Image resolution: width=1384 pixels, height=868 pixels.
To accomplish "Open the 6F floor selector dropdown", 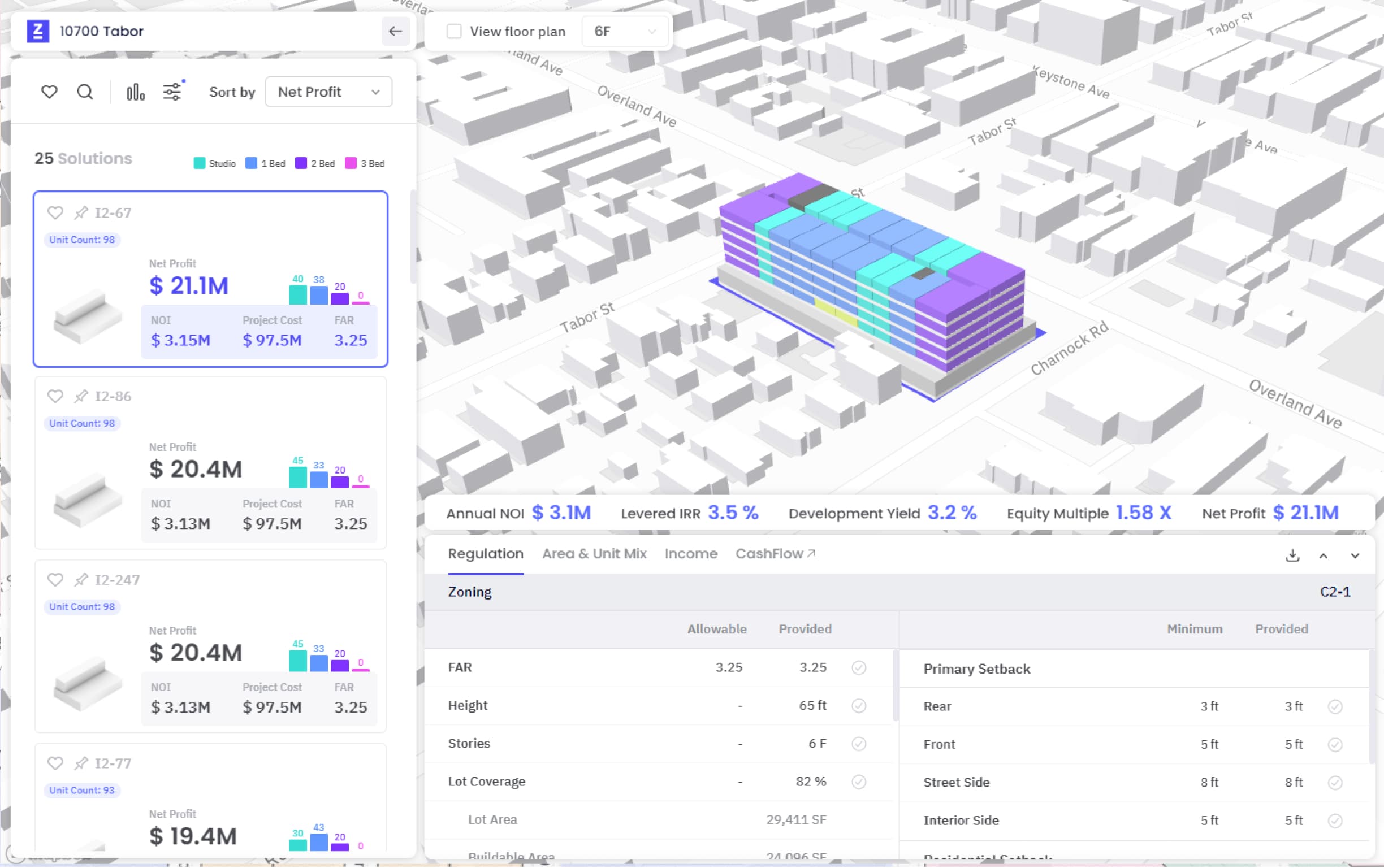I will point(624,31).
